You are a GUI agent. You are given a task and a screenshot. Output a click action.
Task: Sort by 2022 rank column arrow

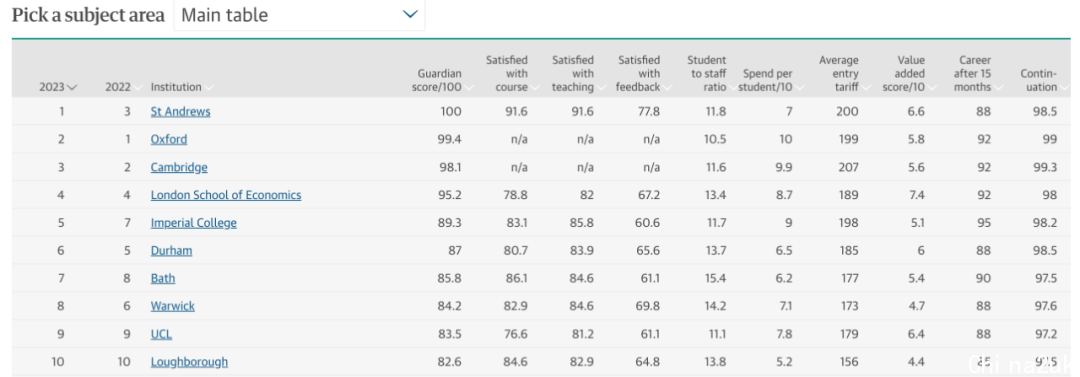(138, 88)
